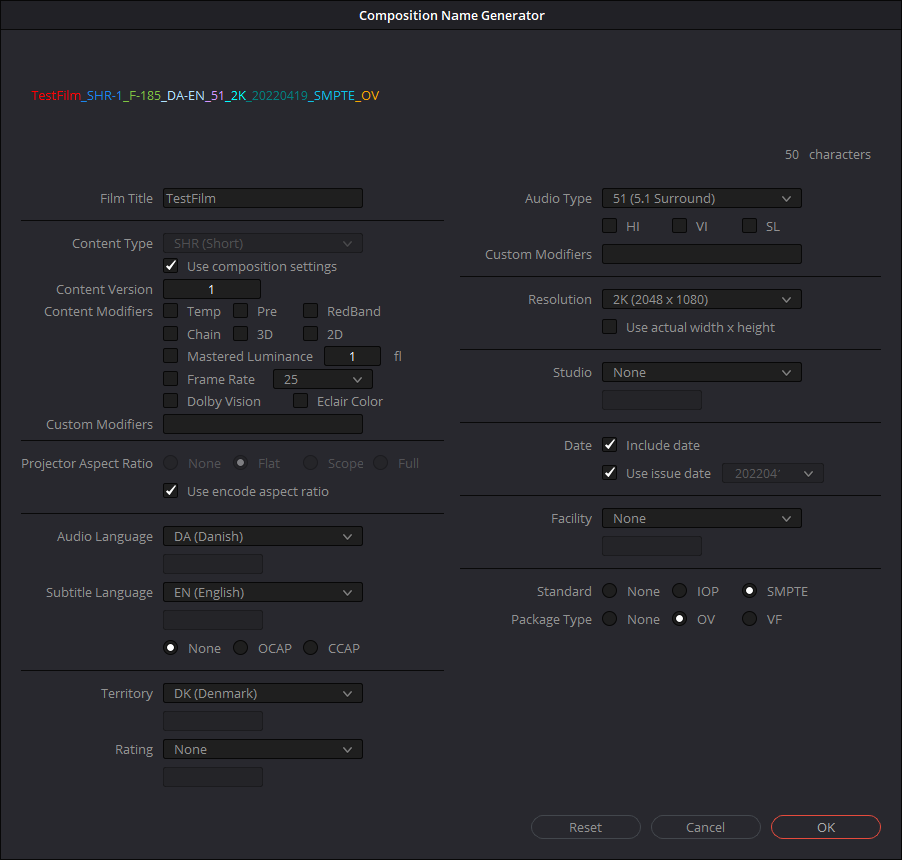This screenshot has width=902, height=860.
Task: Click the custom field below Audio Language
Action: [213, 564]
